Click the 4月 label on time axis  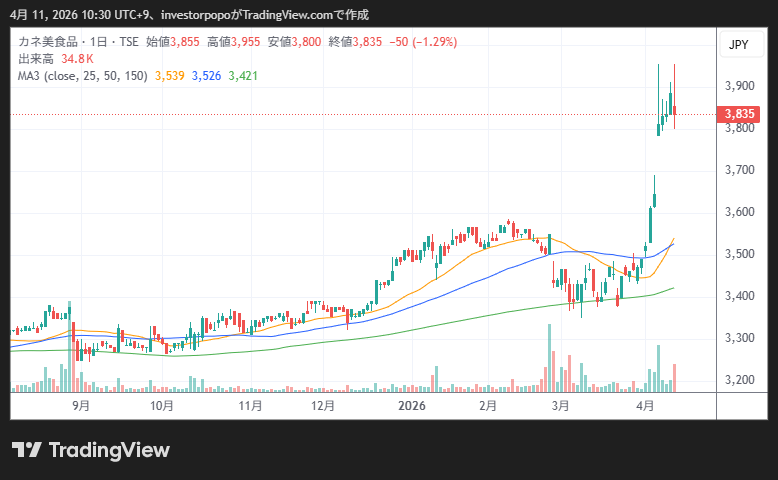click(x=645, y=406)
